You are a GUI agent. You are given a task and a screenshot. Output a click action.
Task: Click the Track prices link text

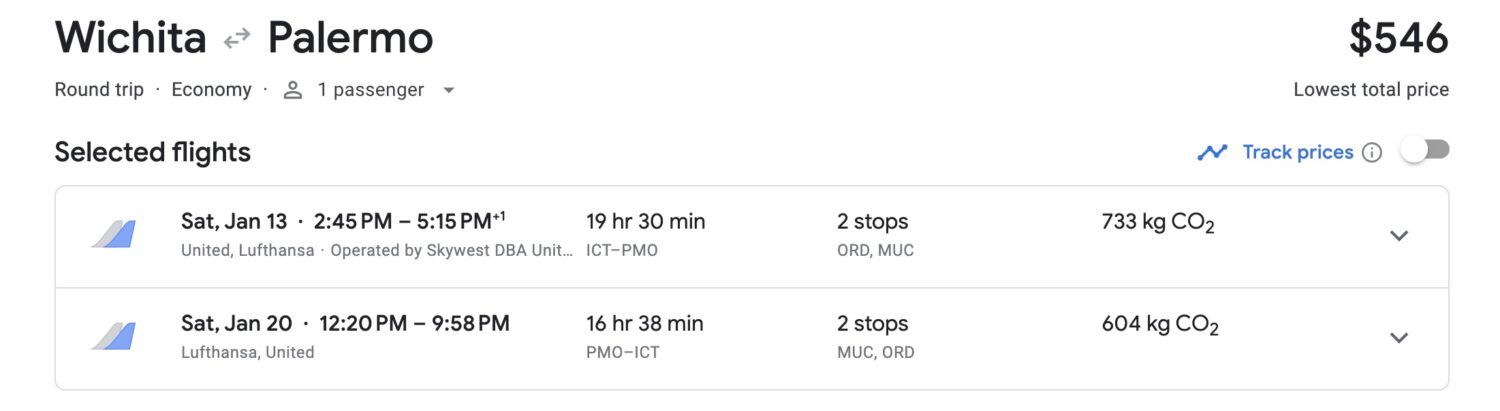(x=1297, y=152)
